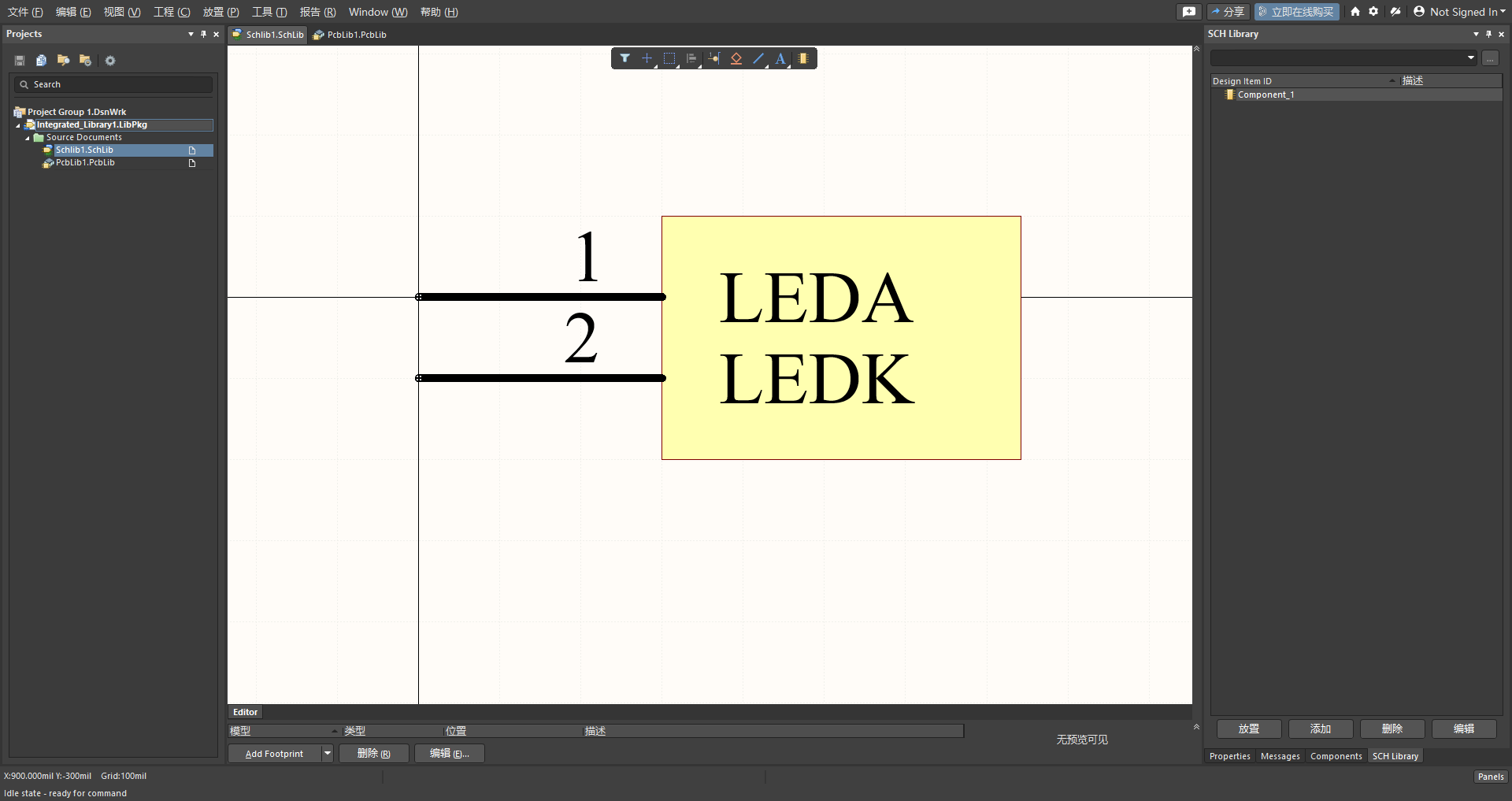Collapse the Integrated_Library1.LibPkg tree node
The width and height of the screenshot is (1512, 801).
click(18, 125)
